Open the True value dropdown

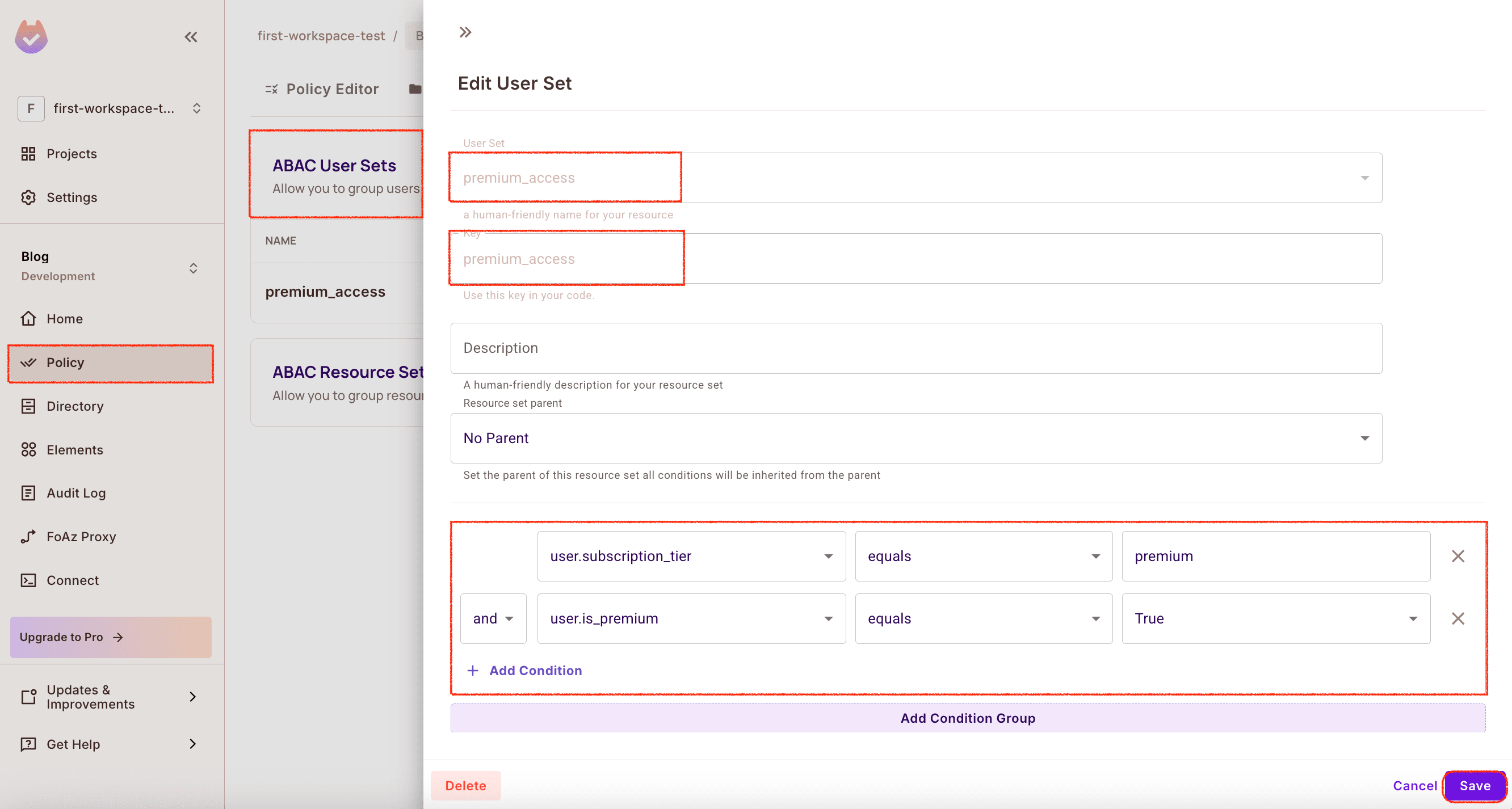pyautogui.click(x=1275, y=618)
